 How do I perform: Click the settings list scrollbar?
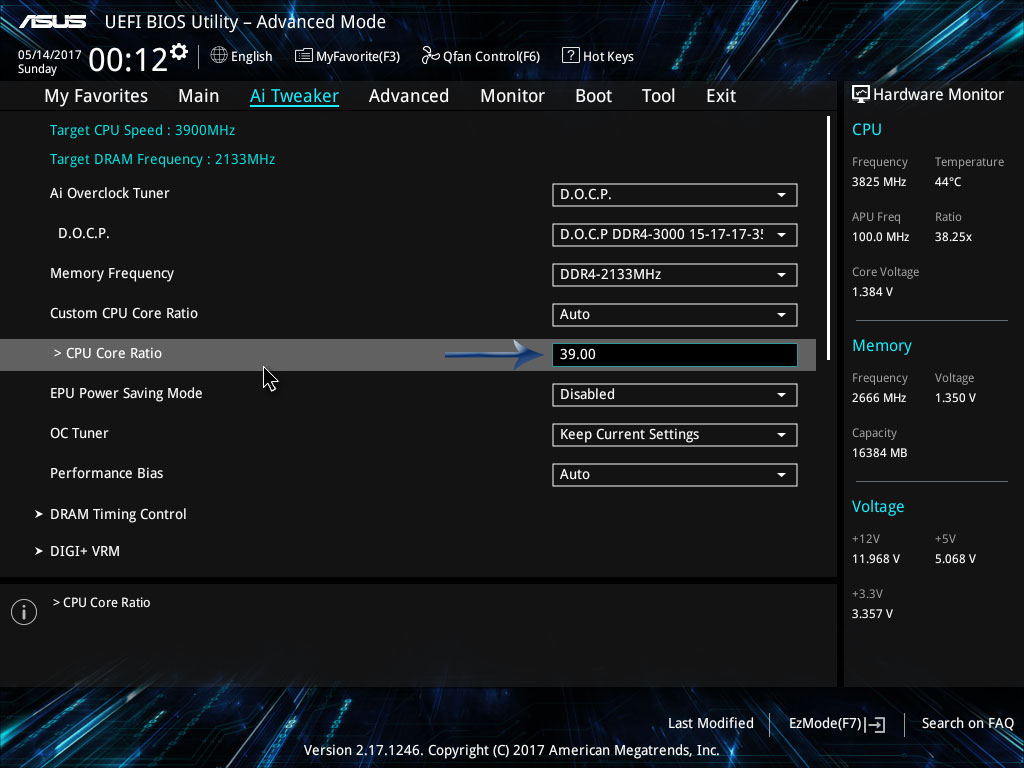point(828,238)
